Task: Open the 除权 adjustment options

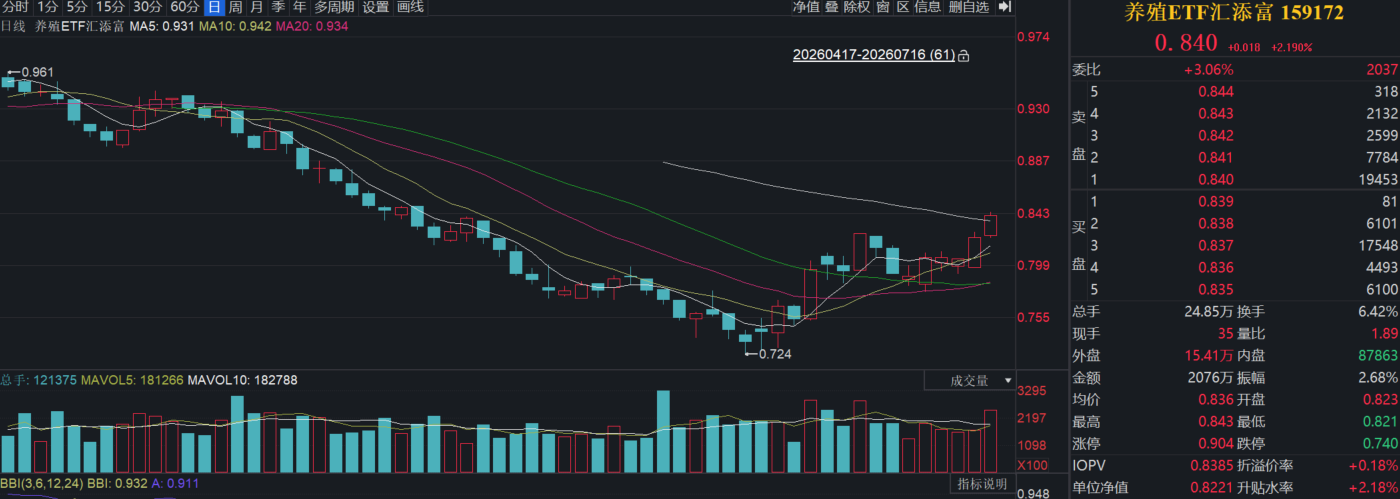Action: coord(857,7)
